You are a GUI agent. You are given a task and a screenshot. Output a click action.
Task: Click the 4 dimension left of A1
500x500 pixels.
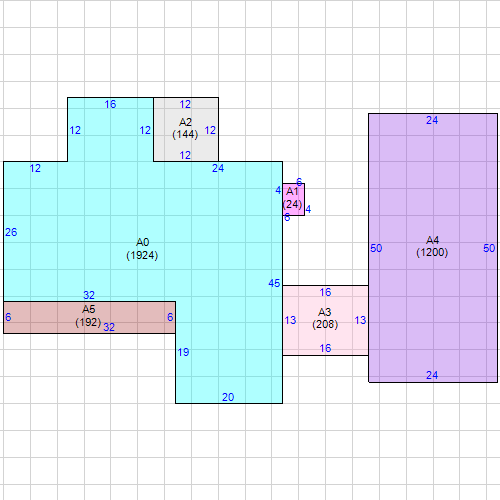[278, 190]
